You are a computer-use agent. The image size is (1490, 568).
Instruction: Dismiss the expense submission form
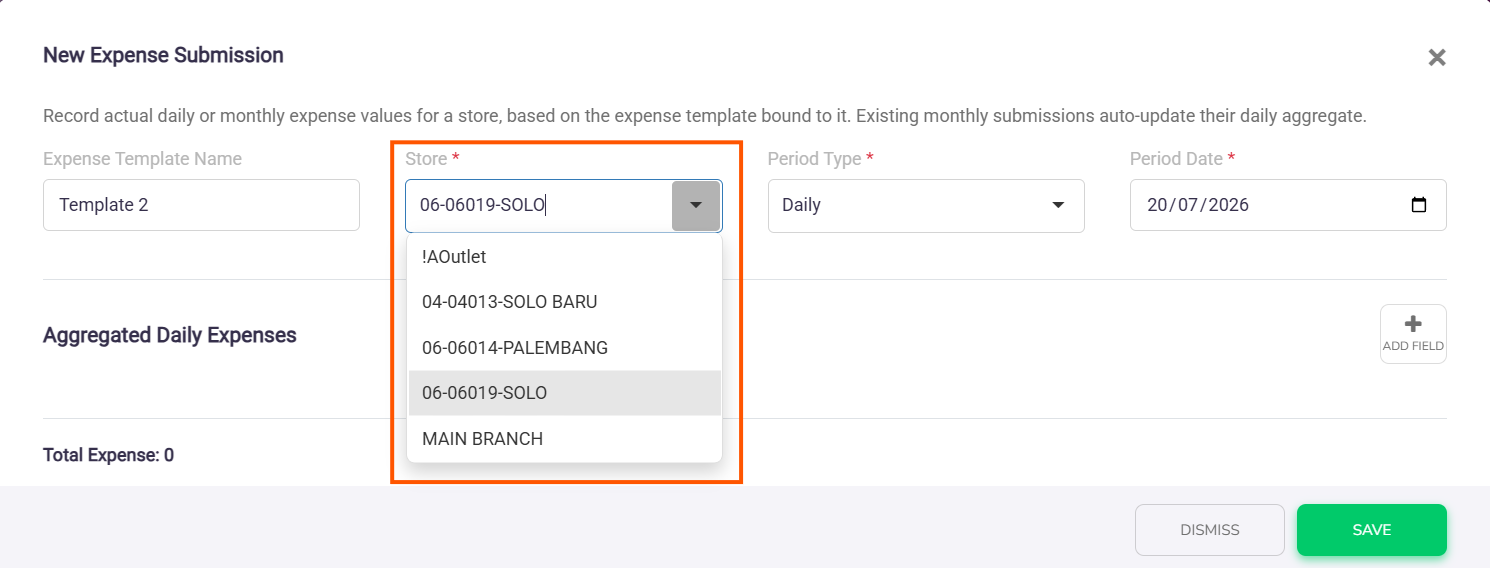pos(1210,530)
